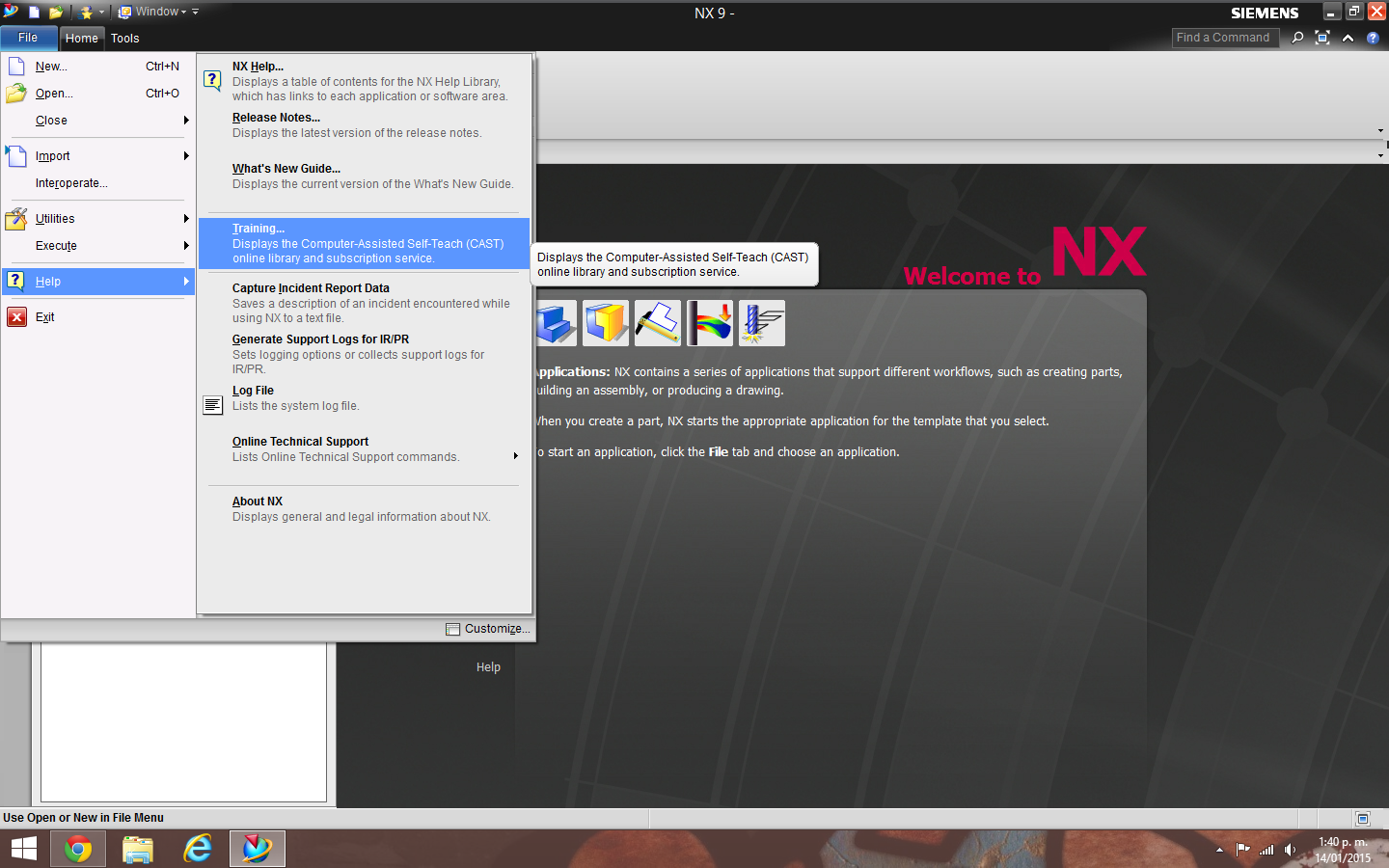Choose Generate Support Logs for IR/PR

tap(365, 354)
